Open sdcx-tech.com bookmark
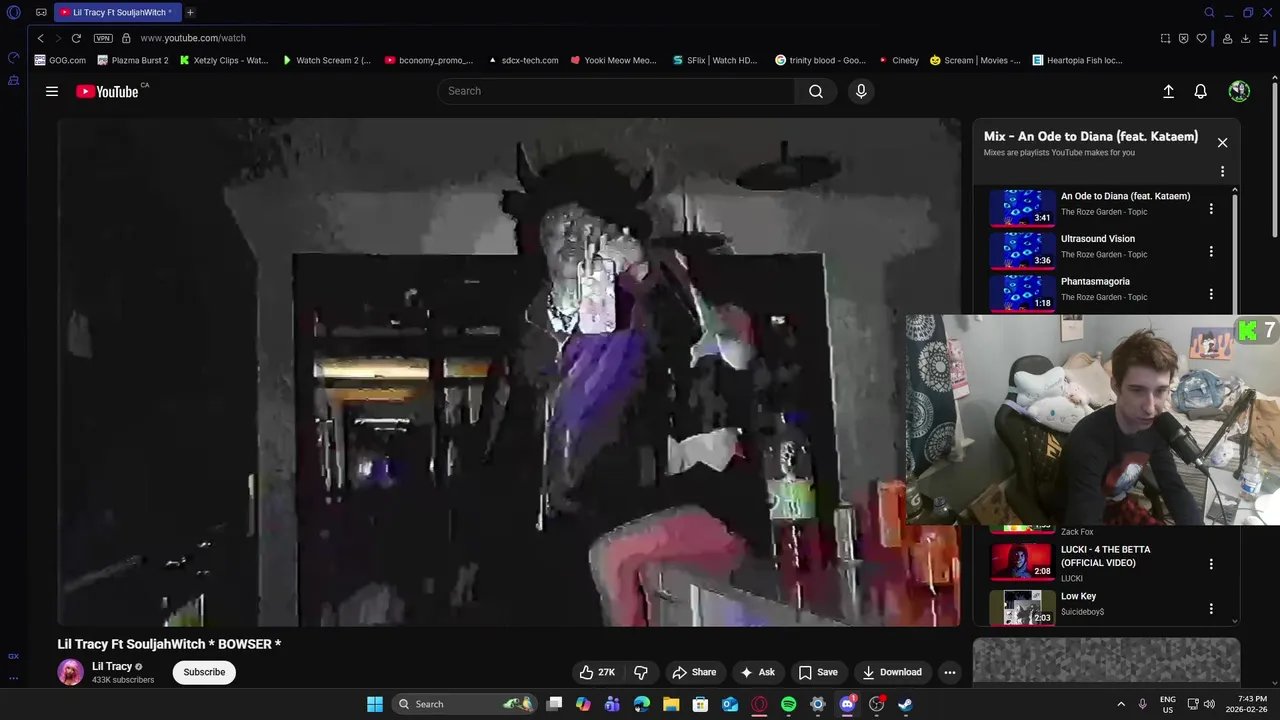Viewport: 1280px width, 720px height. tap(523, 60)
